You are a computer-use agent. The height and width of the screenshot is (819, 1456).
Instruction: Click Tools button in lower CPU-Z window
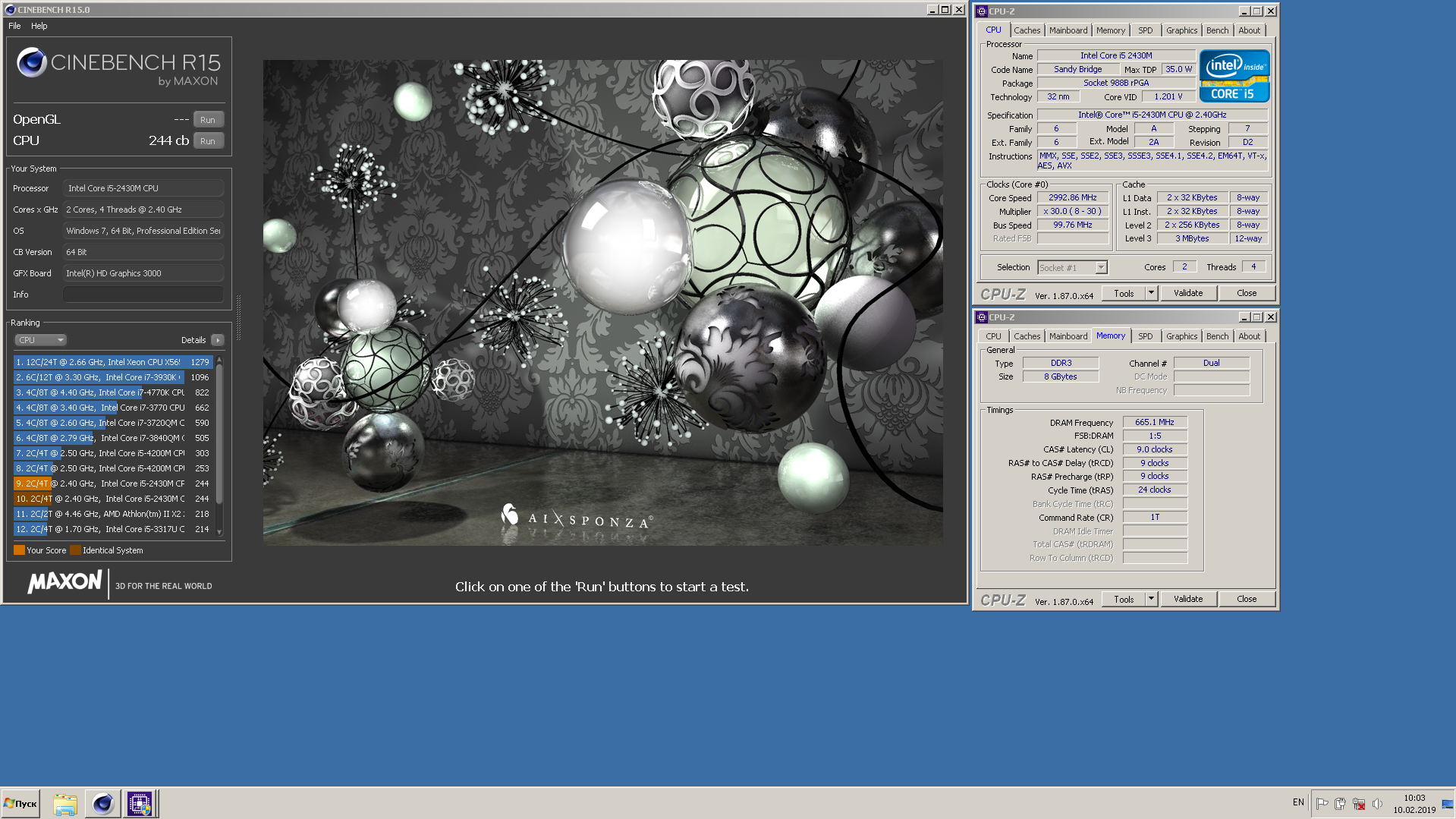click(1124, 600)
